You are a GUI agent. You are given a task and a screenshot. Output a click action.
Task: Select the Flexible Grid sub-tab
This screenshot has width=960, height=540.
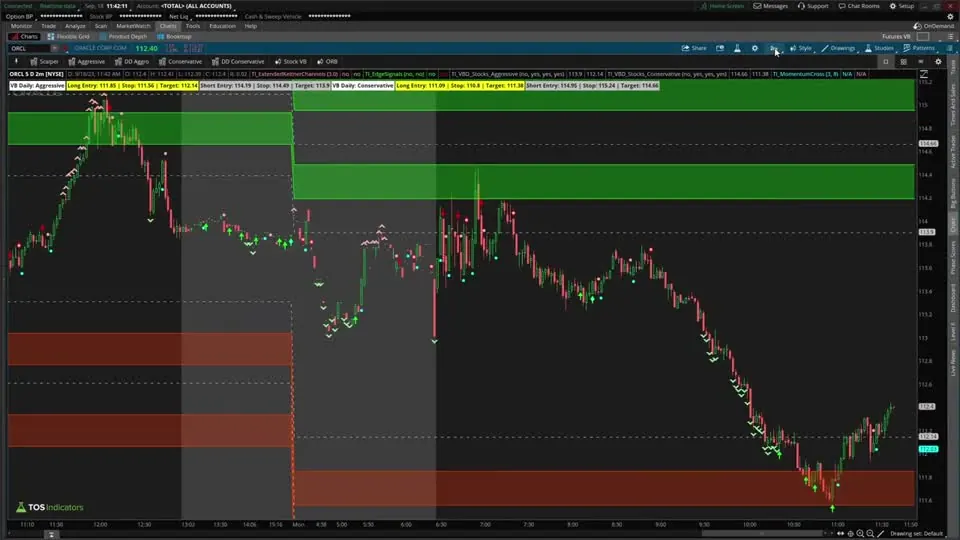69,37
